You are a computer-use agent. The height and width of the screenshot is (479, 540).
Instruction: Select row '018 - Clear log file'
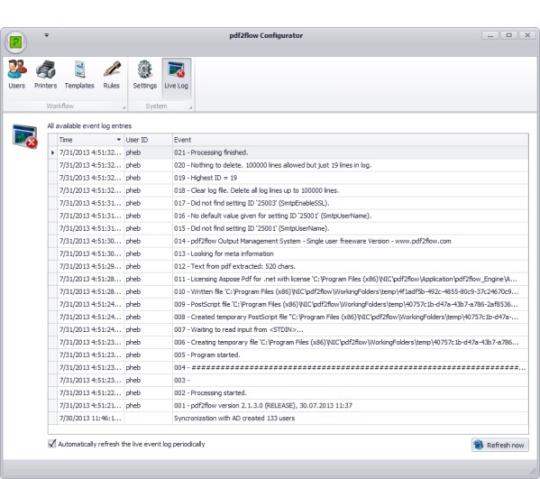tap(288, 190)
